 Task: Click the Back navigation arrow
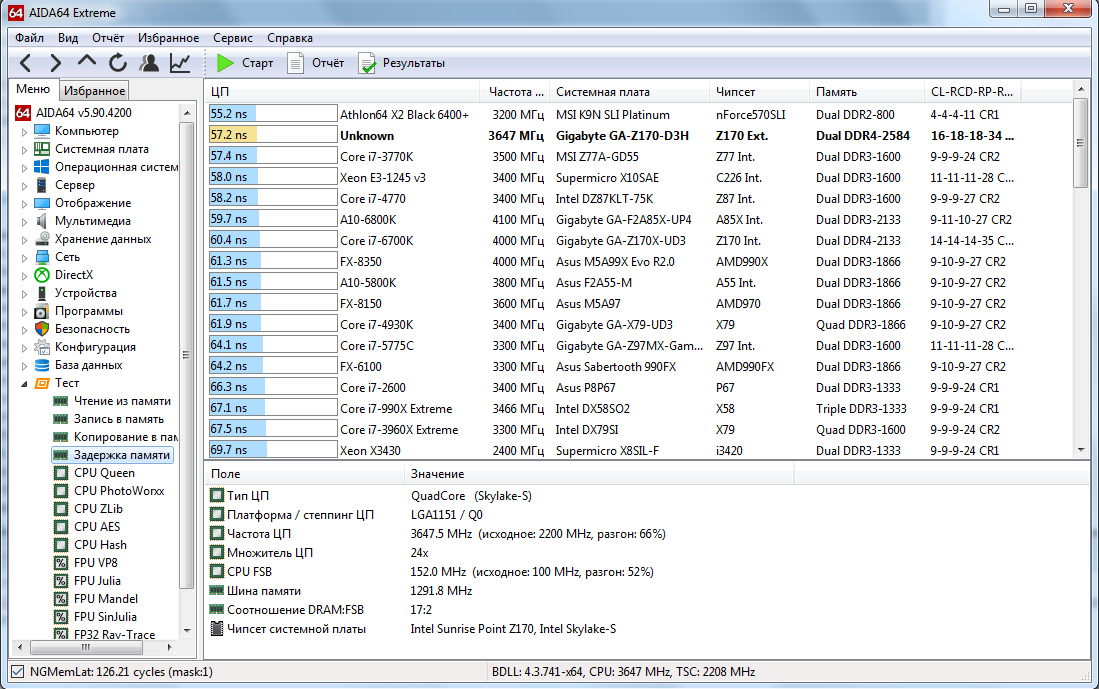(x=26, y=63)
